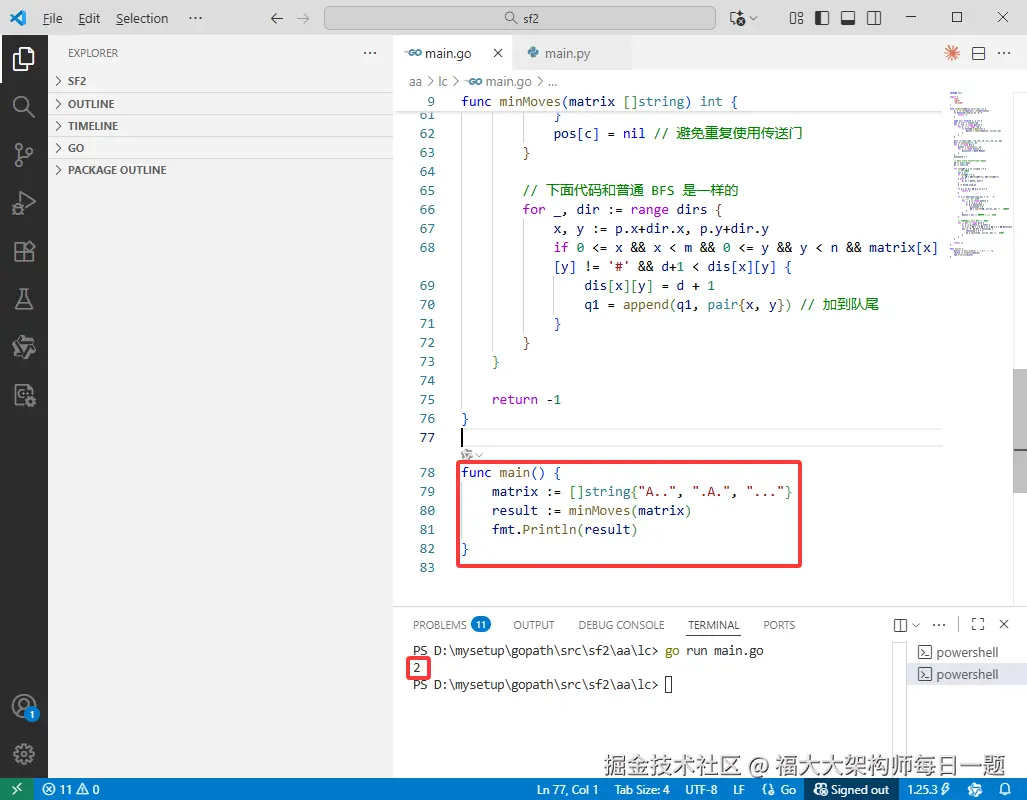Viewport: 1027px width, 800px height.
Task: Split the editor layout
Action: click(979, 54)
